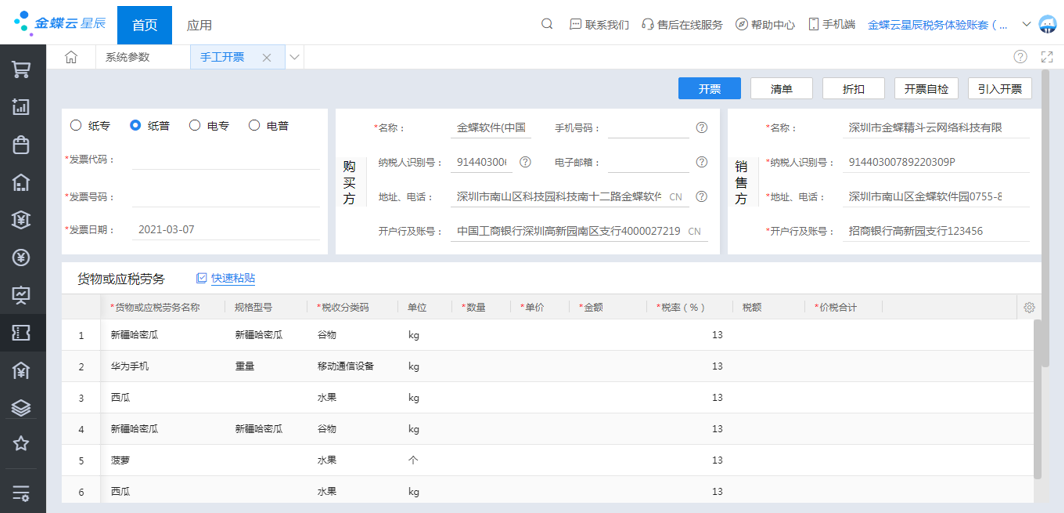Click the 金蝶云星辰 logo
The height and width of the screenshot is (513, 1064).
point(60,22)
